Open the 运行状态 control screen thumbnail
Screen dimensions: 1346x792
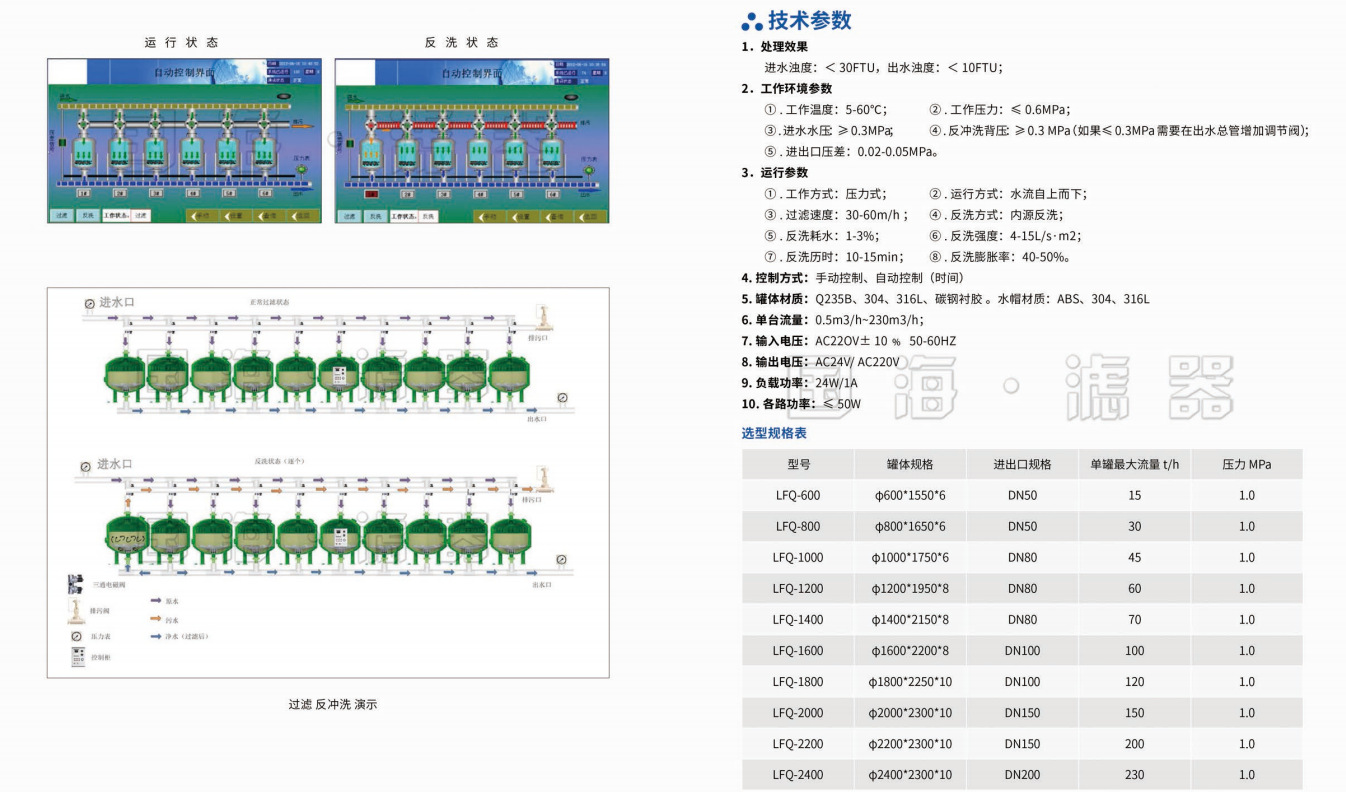coord(185,140)
